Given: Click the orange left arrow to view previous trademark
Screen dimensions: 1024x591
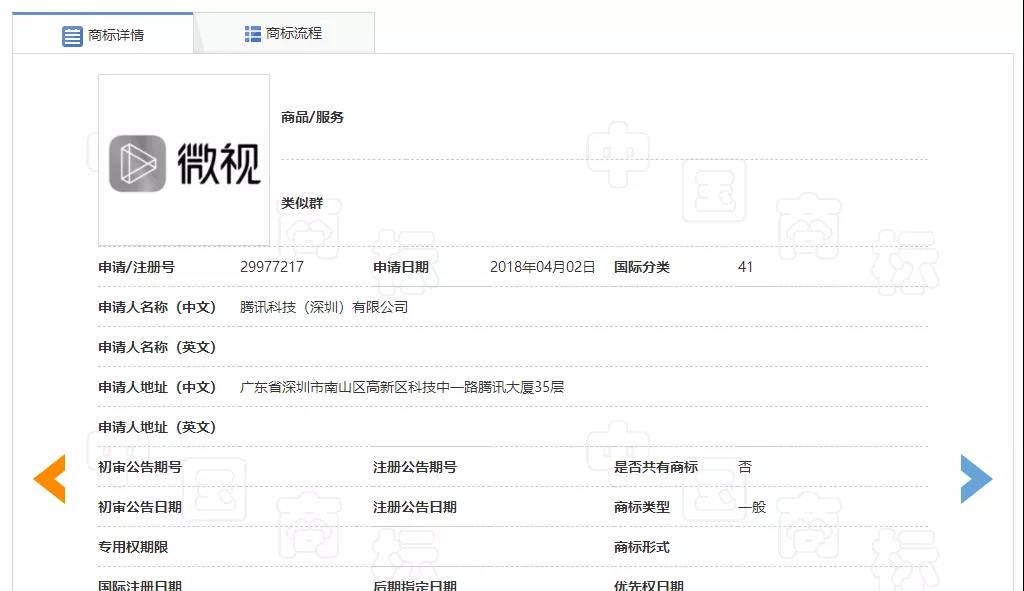Looking at the screenshot, I should pyautogui.click(x=48, y=480).
